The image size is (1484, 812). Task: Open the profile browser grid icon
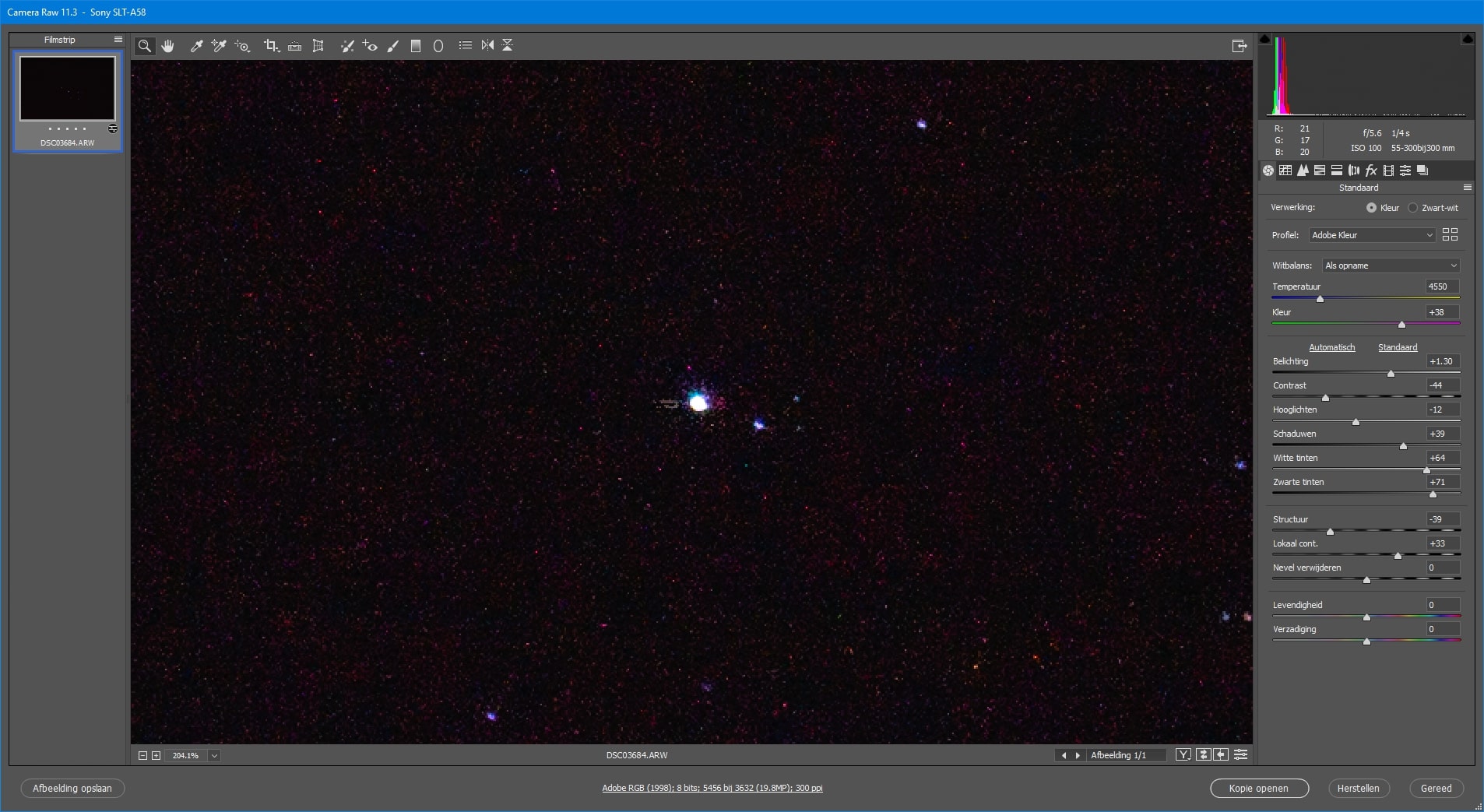point(1450,234)
